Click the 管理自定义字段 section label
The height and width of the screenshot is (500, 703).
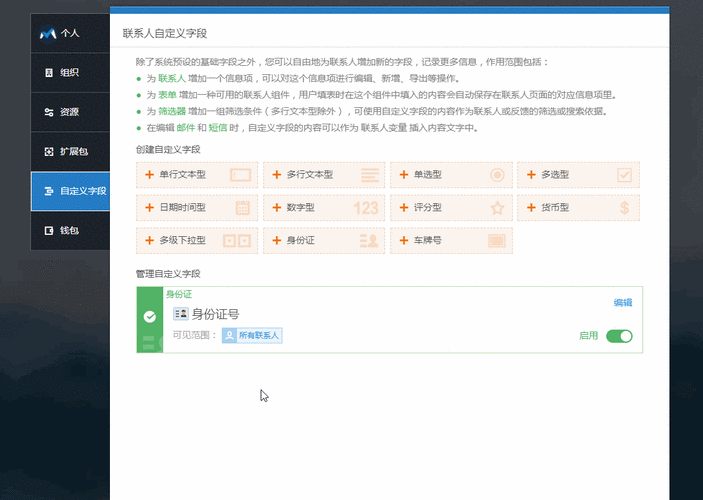click(168, 274)
